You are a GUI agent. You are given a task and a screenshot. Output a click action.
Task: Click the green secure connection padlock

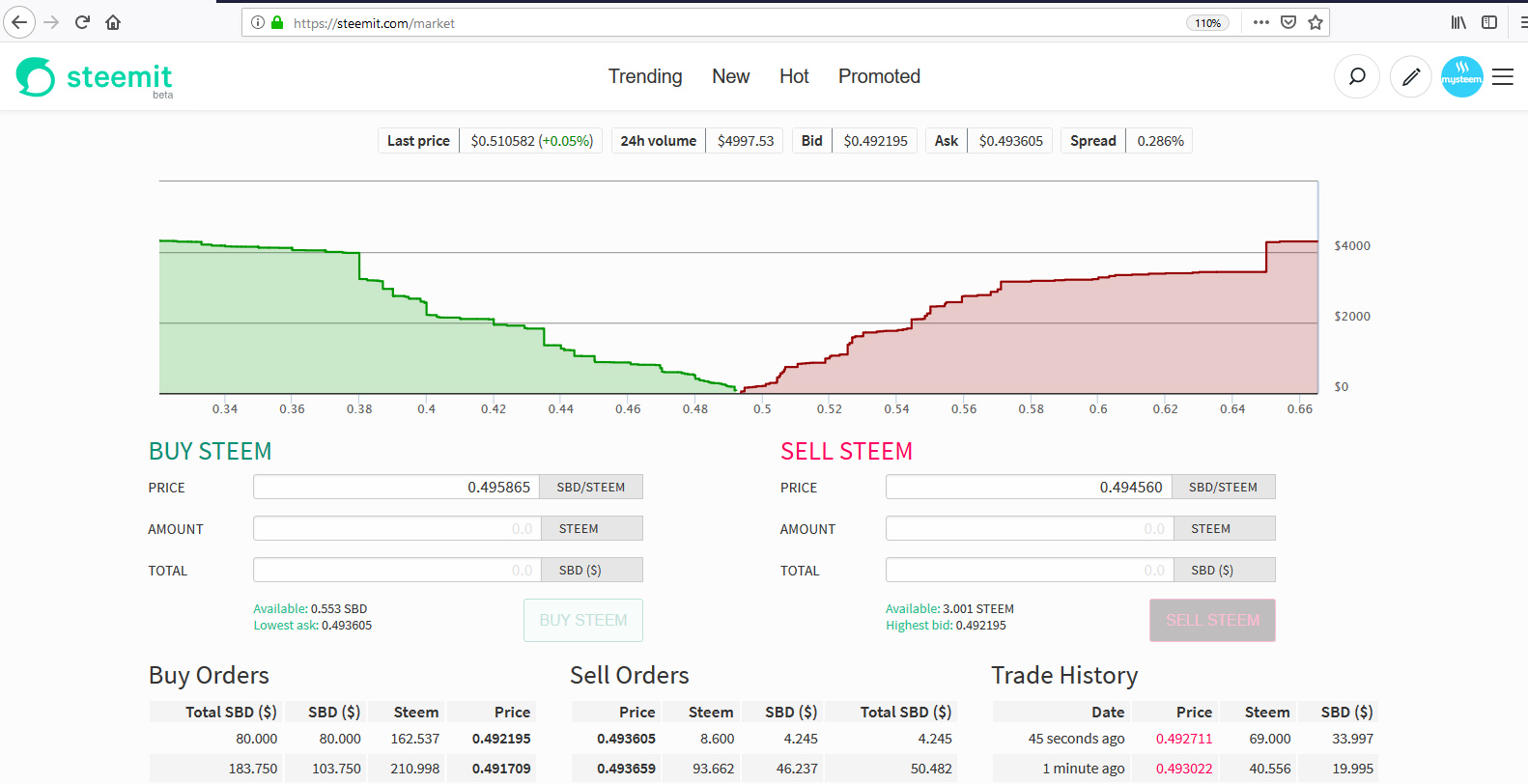(x=277, y=22)
